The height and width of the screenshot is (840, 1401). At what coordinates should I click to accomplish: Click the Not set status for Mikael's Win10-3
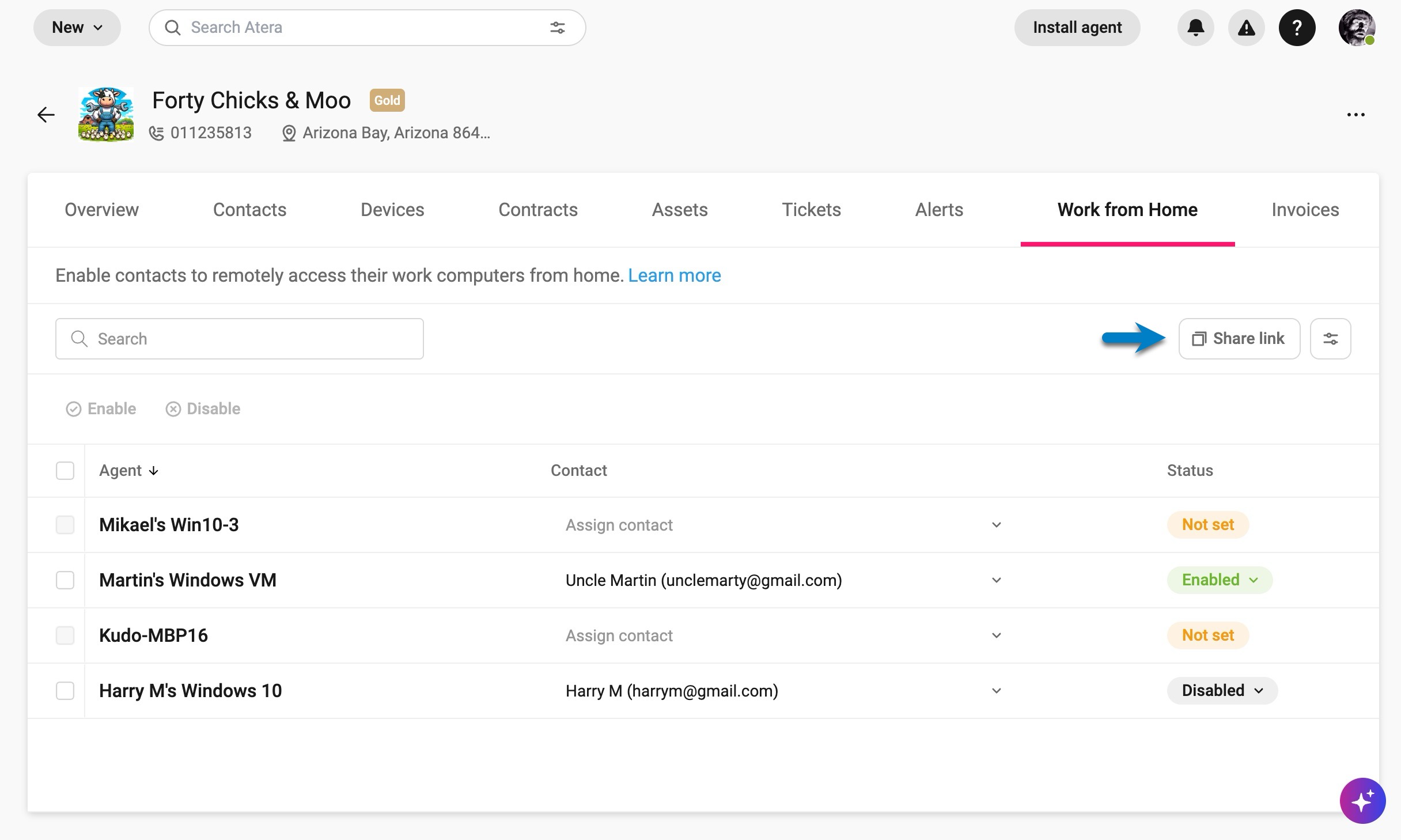pyautogui.click(x=1208, y=525)
